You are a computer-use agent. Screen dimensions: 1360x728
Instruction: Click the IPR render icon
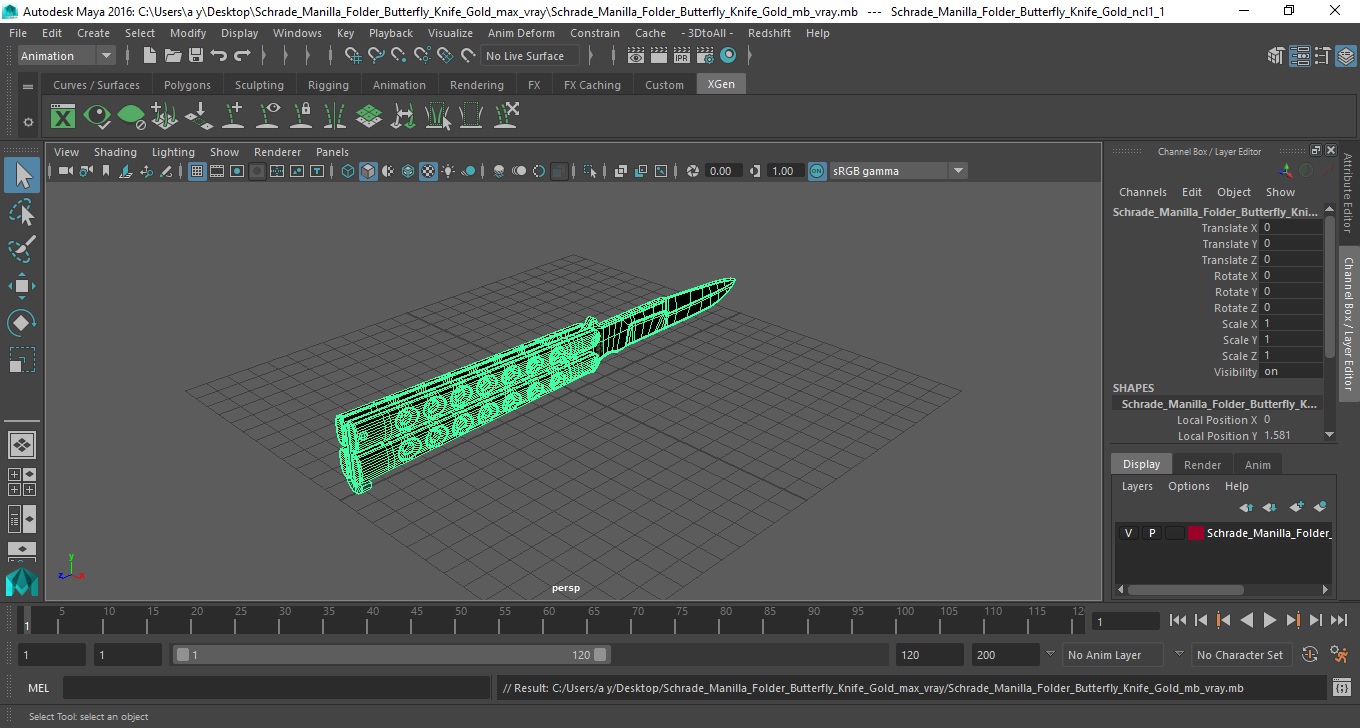[682, 56]
